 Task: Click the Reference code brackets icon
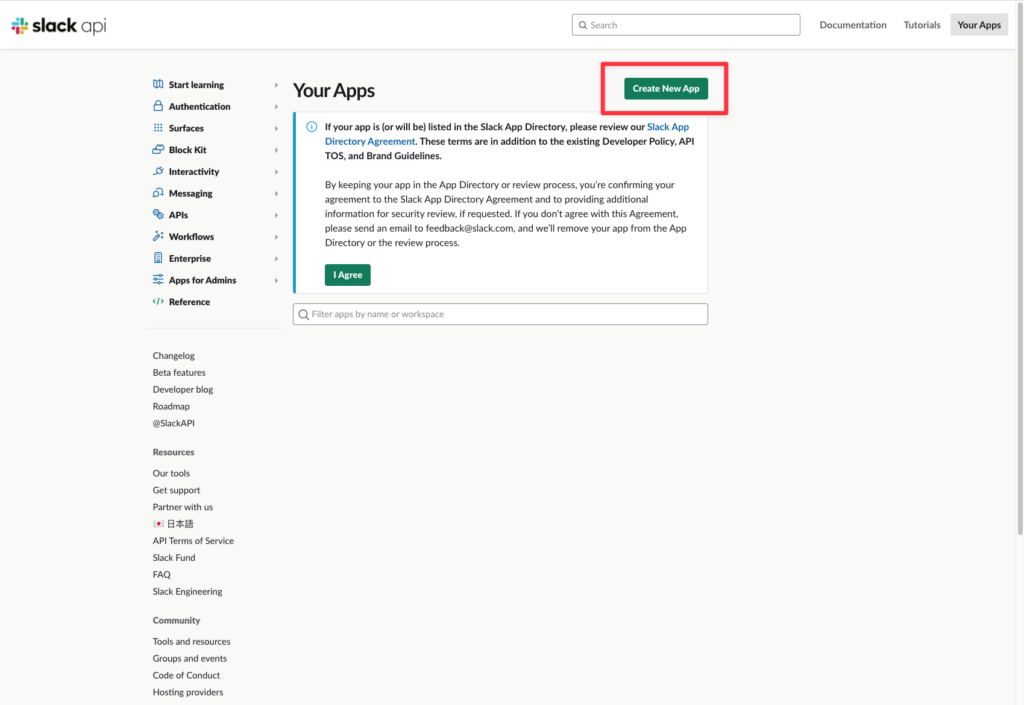(158, 302)
